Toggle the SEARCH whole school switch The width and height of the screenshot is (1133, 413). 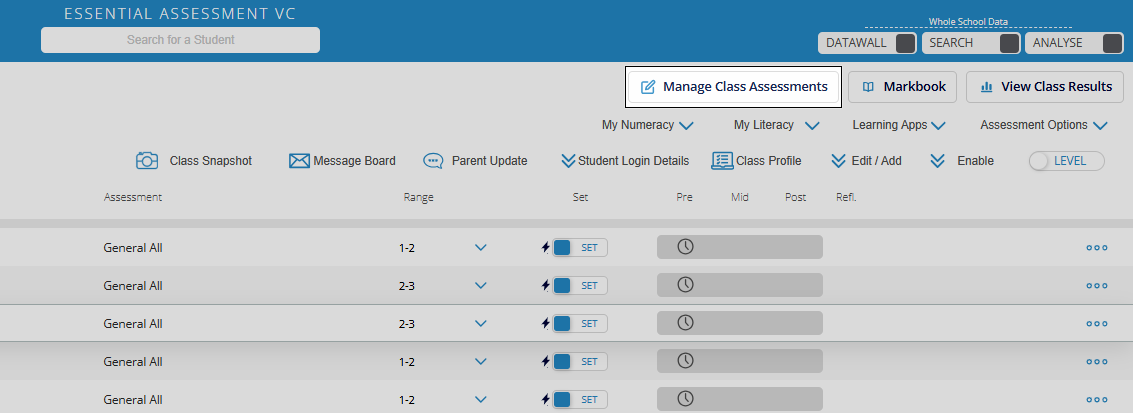click(x=971, y=43)
